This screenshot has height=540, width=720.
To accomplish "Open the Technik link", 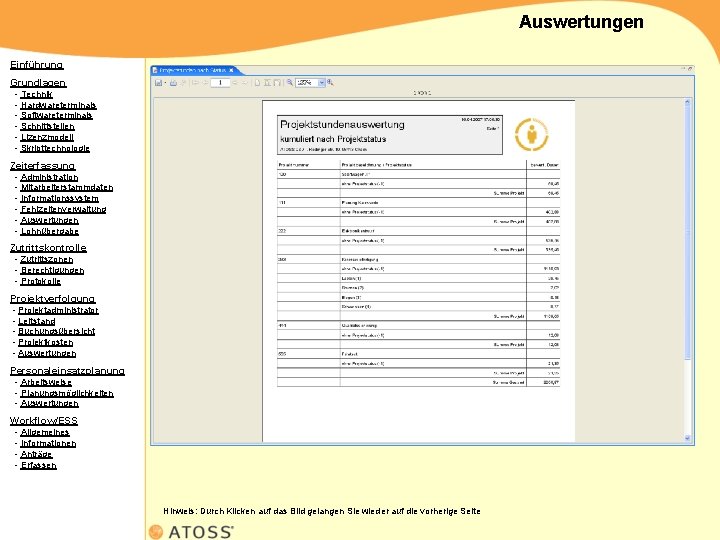I will point(37,94).
